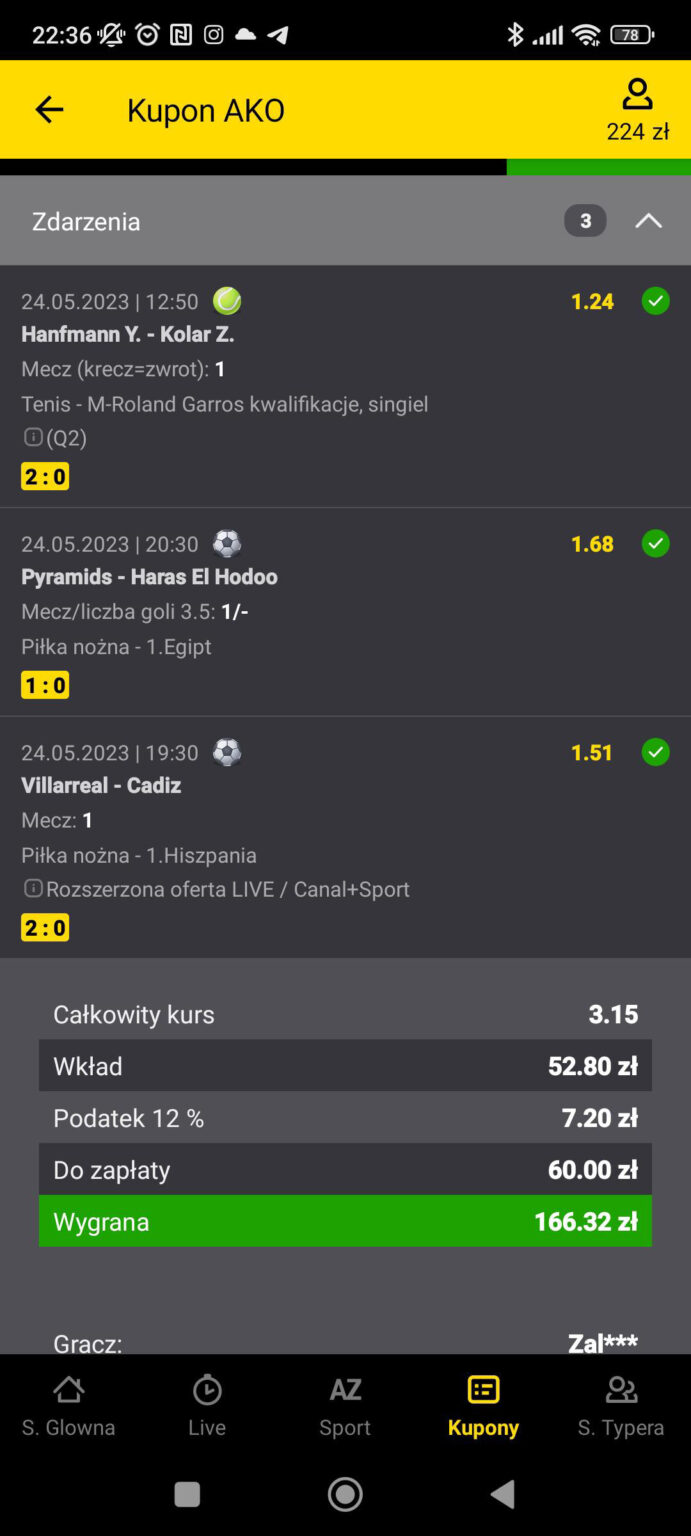
Task: Open the Sport AZ tab
Action: tap(345, 1404)
